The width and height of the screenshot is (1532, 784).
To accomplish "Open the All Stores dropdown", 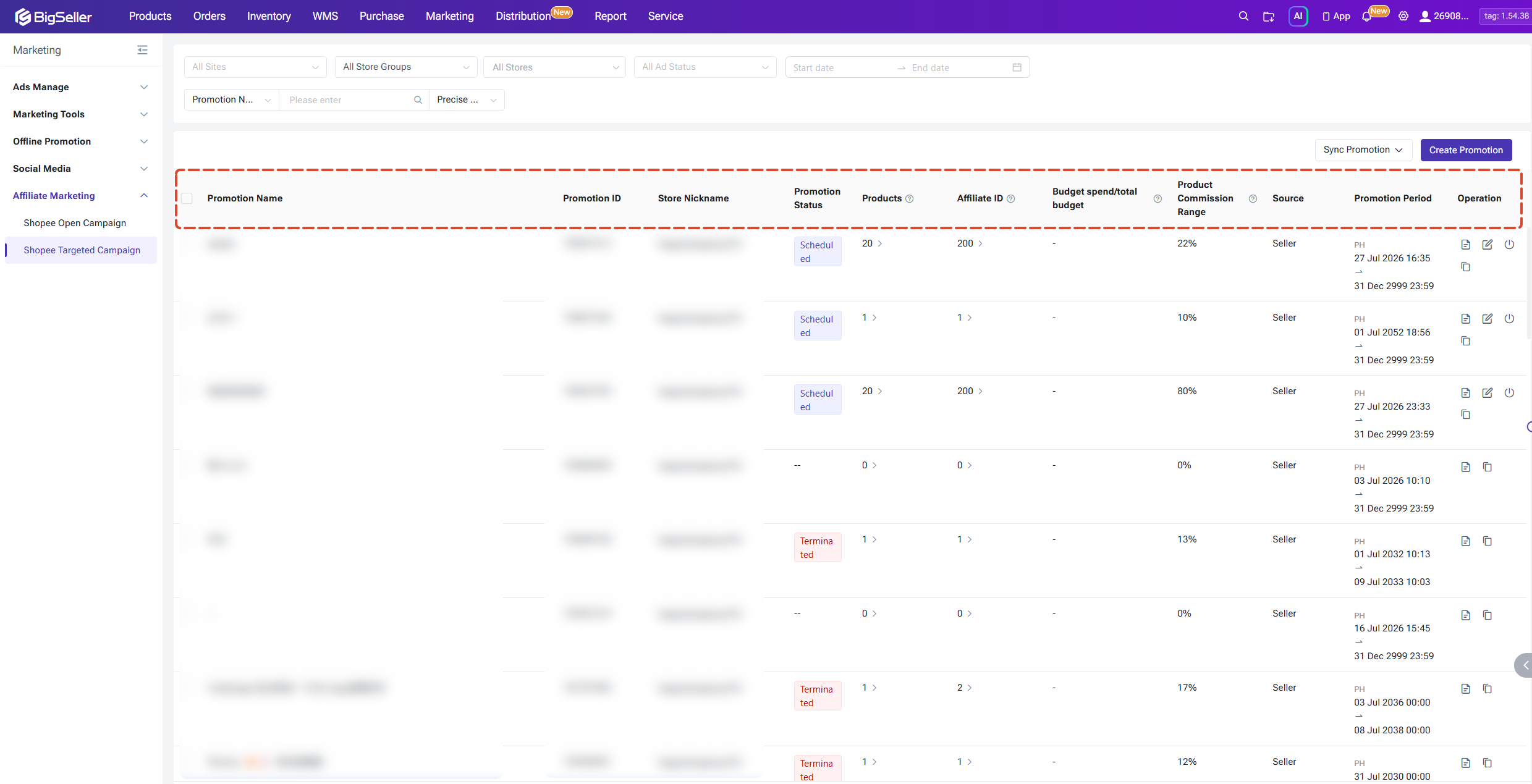I will (x=555, y=67).
